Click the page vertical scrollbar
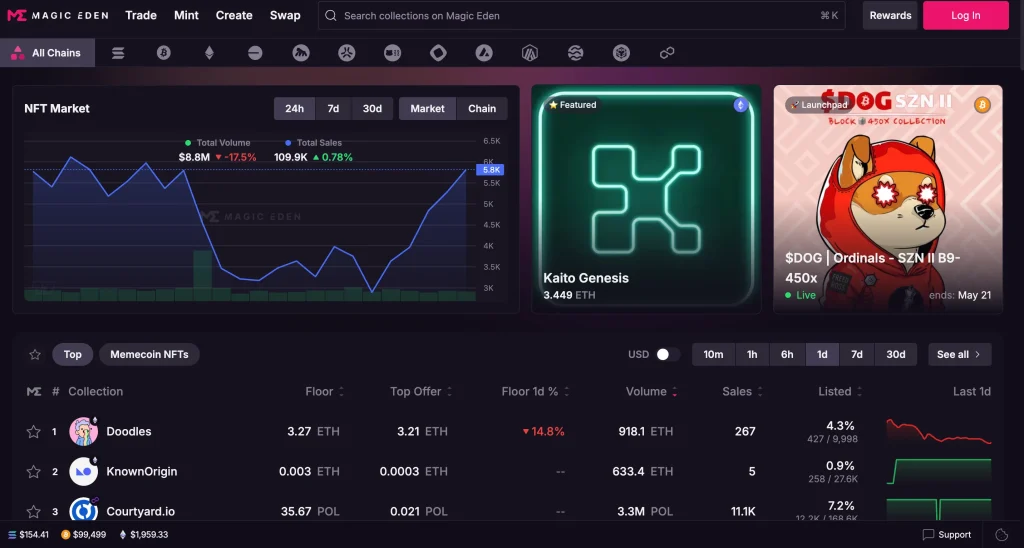Image resolution: width=1024 pixels, height=548 pixels. (x=1021, y=33)
